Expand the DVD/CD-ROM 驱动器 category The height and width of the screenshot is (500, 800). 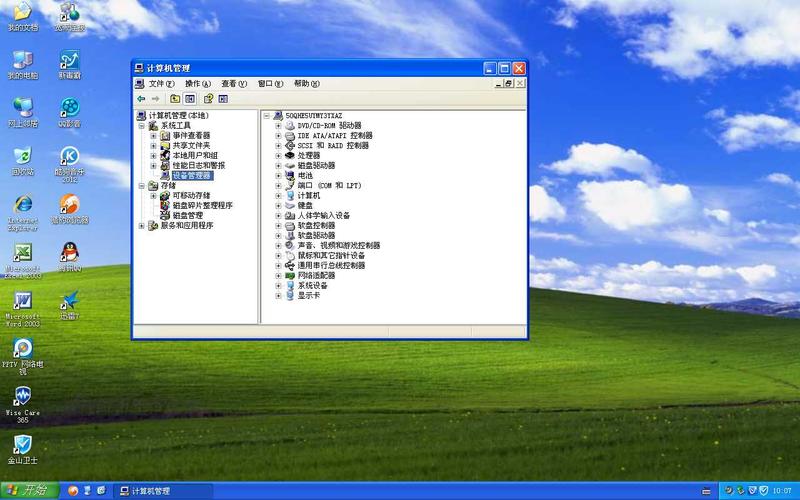click(x=278, y=126)
